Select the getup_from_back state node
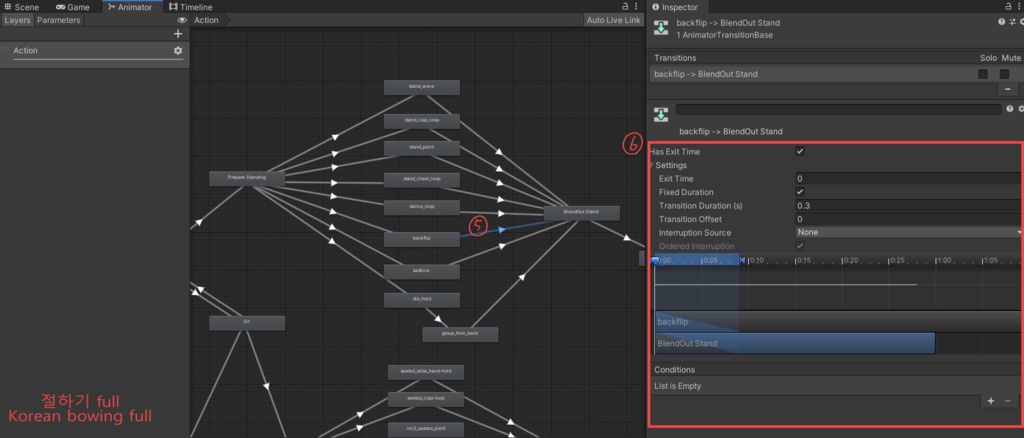The height and width of the screenshot is (438, 1024). (460, 335)
